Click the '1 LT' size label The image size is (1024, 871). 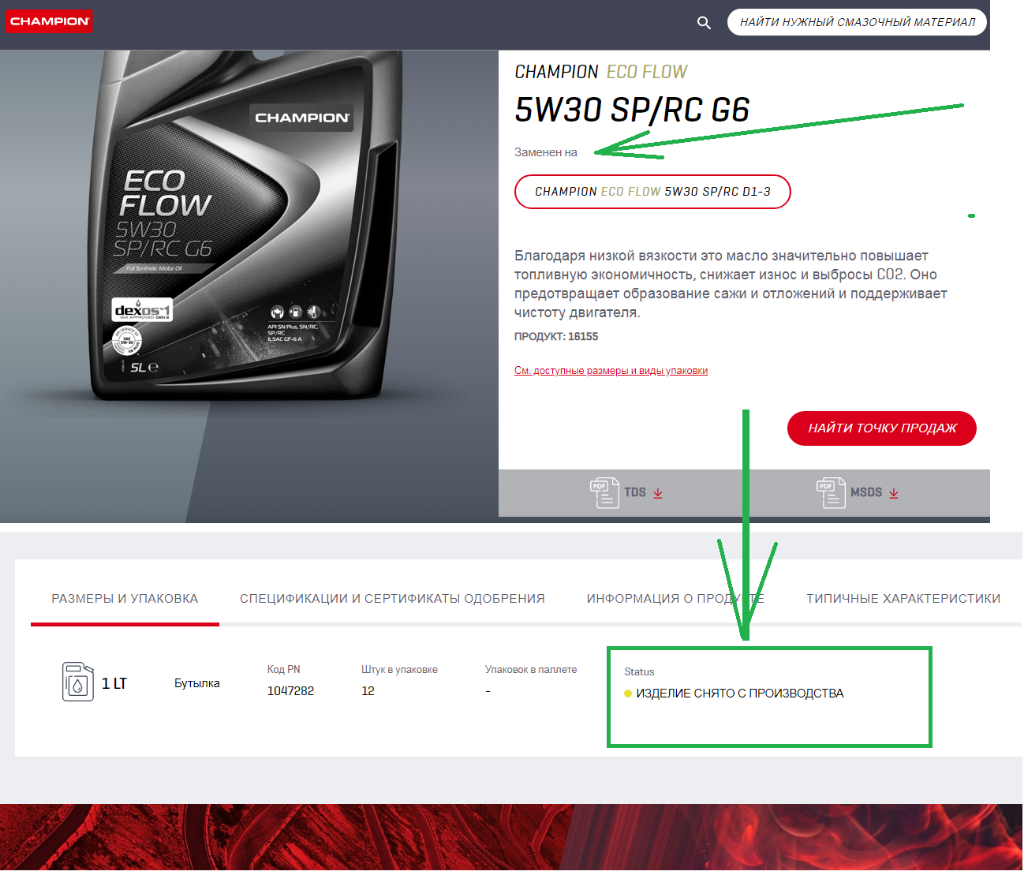(114, 684)
